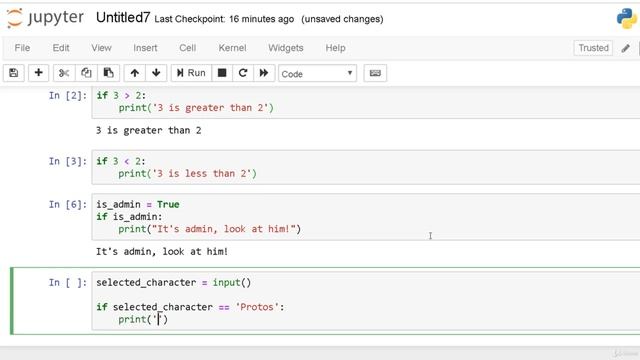Click the Jupyter logo
The width and height of the screenshot is (640, 360).
click(46, 18)
